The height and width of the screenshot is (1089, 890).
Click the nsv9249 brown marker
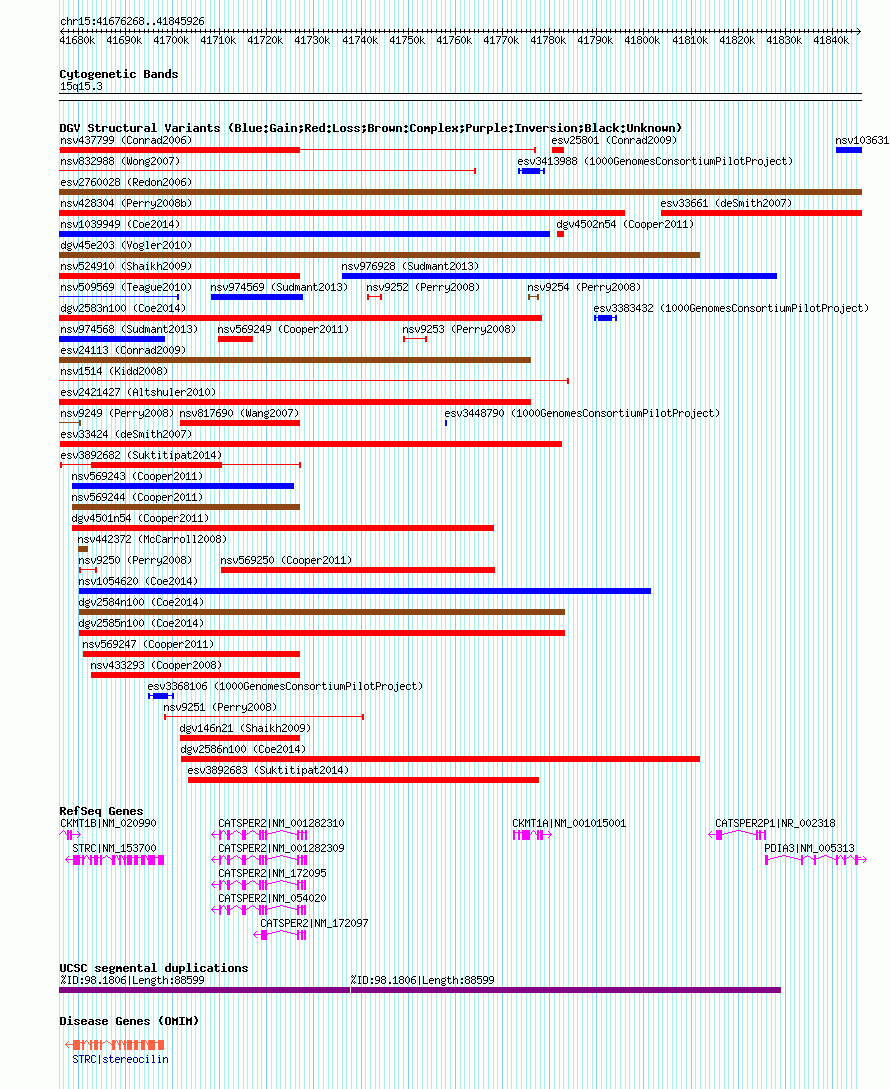click(70, 423)
